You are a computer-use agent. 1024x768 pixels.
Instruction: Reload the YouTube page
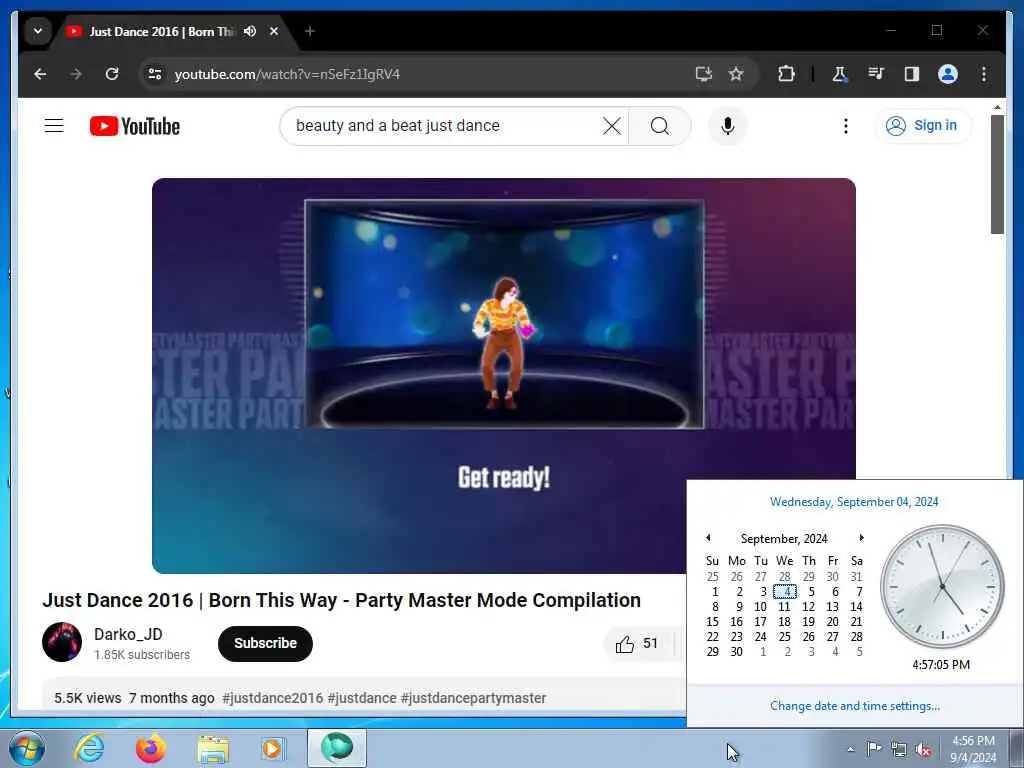point(112,74)
